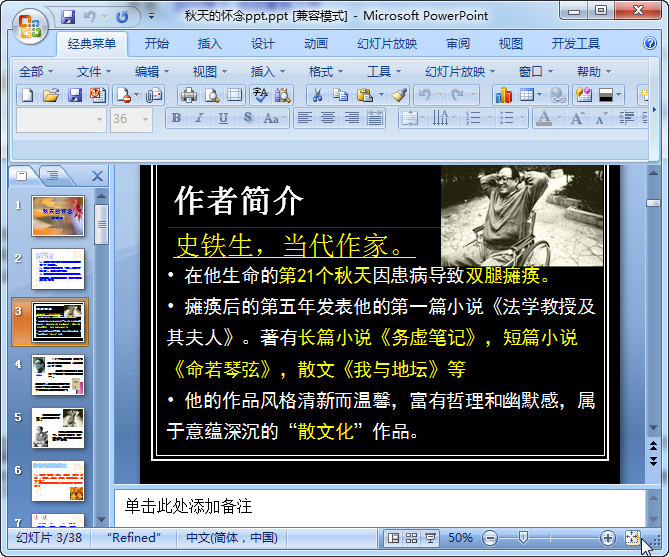Click the email attachment paperclip icon

[x=154, y=95]
